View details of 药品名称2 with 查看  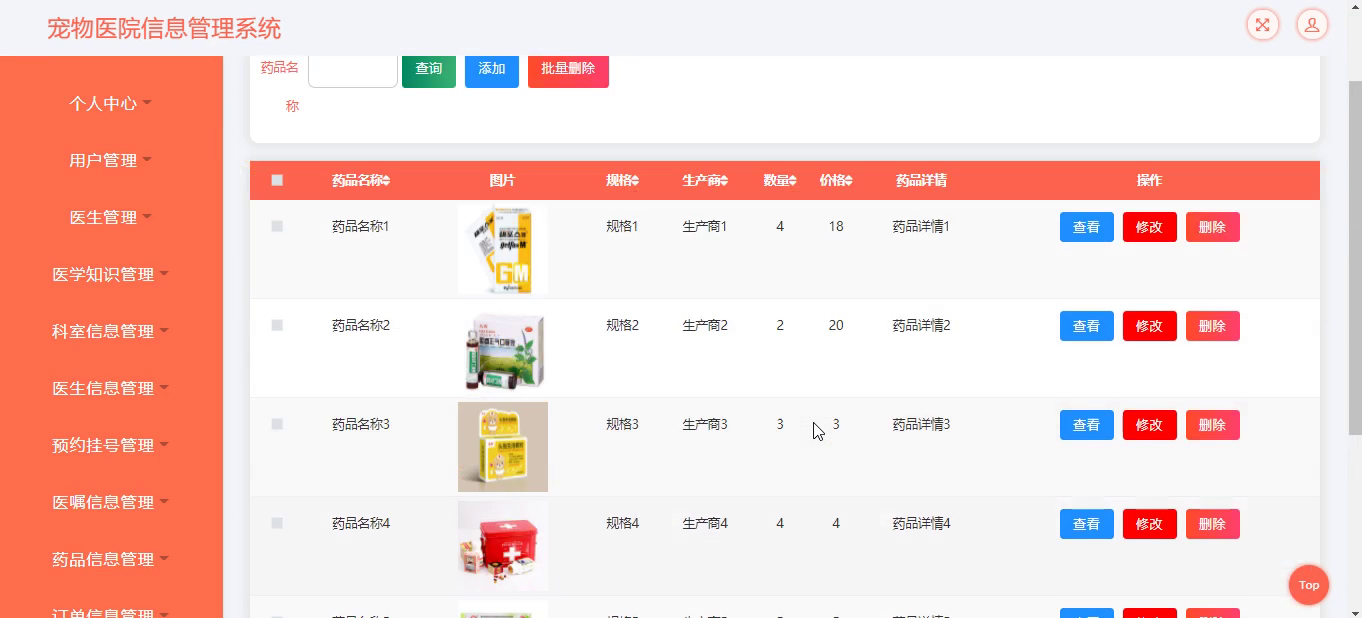pyautogui.click(x=1087, y=326)
